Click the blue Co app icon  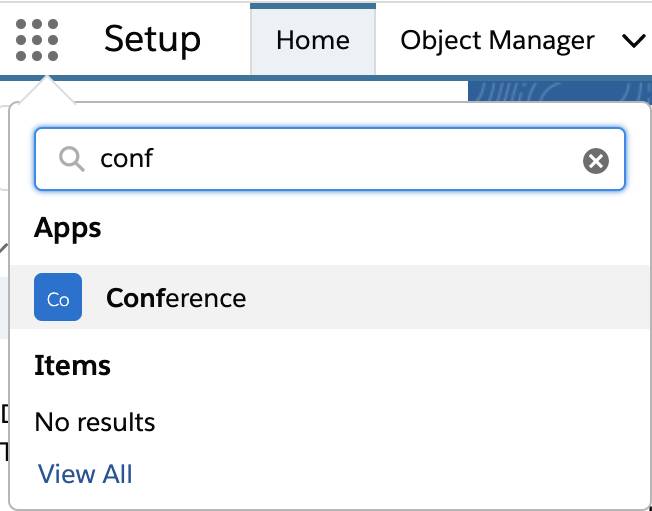[x=58, y=297]
